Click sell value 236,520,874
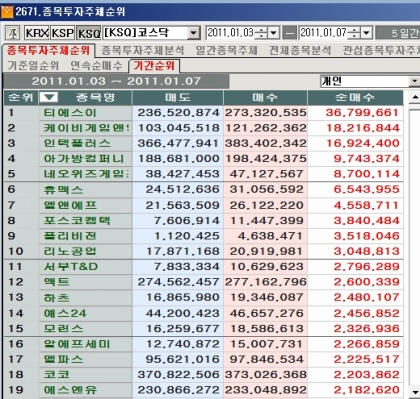 tap(179, 113)
